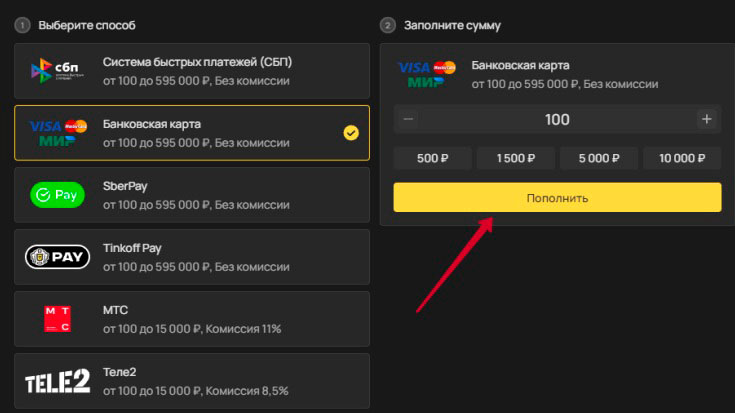
Task: Click the Tinkoff Pay logo badge
Action: tap(57, 256)
